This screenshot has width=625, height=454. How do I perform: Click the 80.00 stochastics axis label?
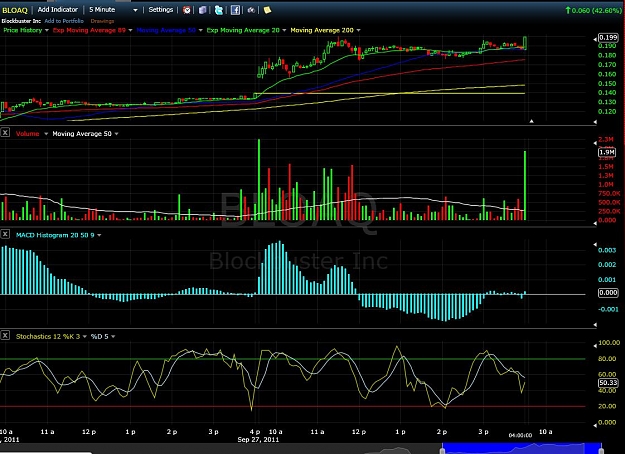(x=607, y=359)
